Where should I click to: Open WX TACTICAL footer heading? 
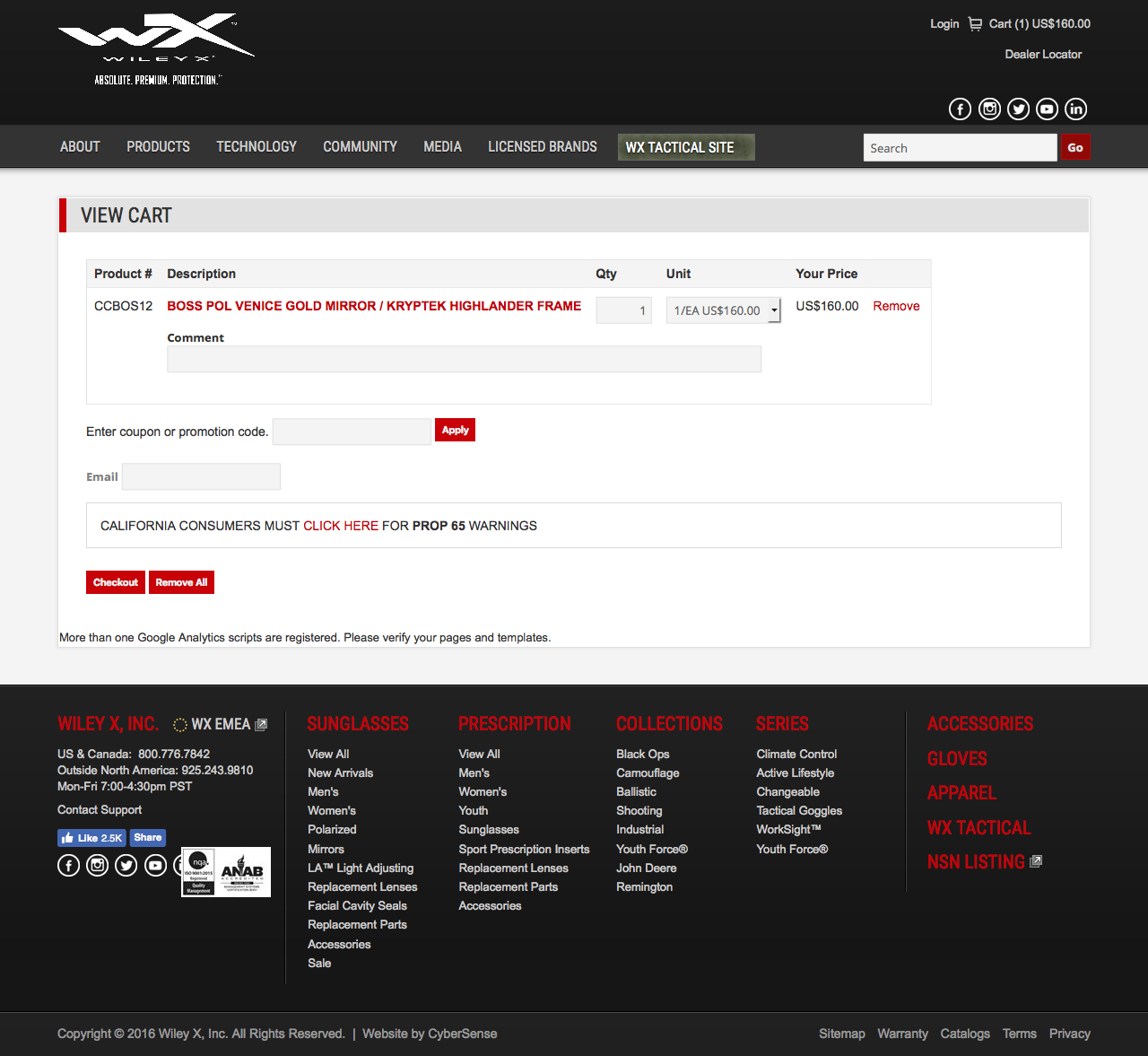click(979, 828)
